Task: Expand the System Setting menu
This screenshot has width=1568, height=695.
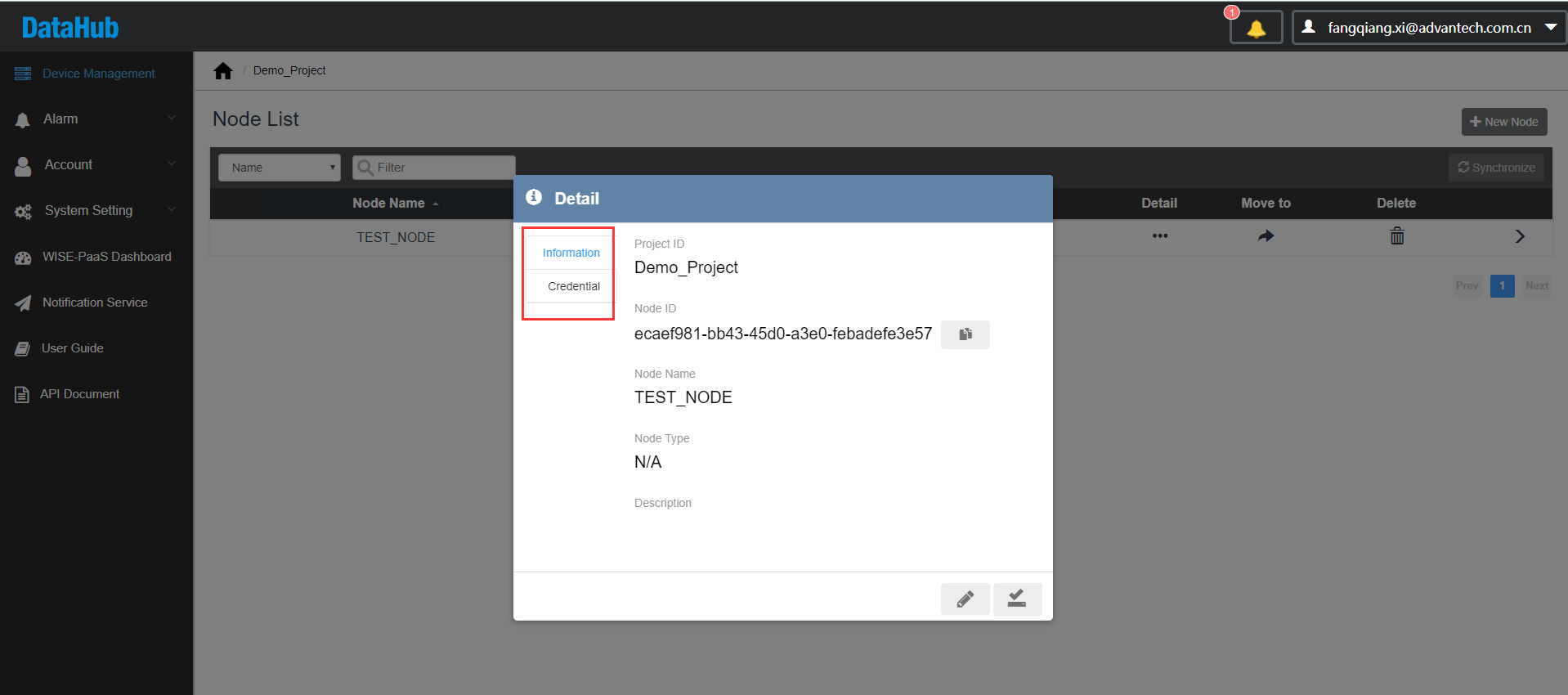Action: click(96, 211)
